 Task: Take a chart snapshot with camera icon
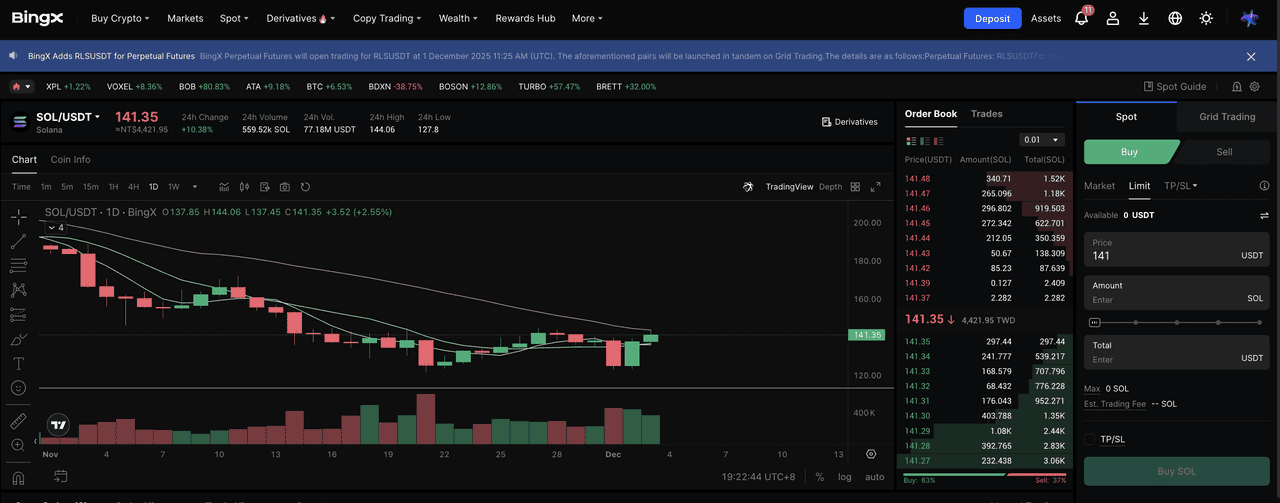pyautogui.click(x=285, y=187)
